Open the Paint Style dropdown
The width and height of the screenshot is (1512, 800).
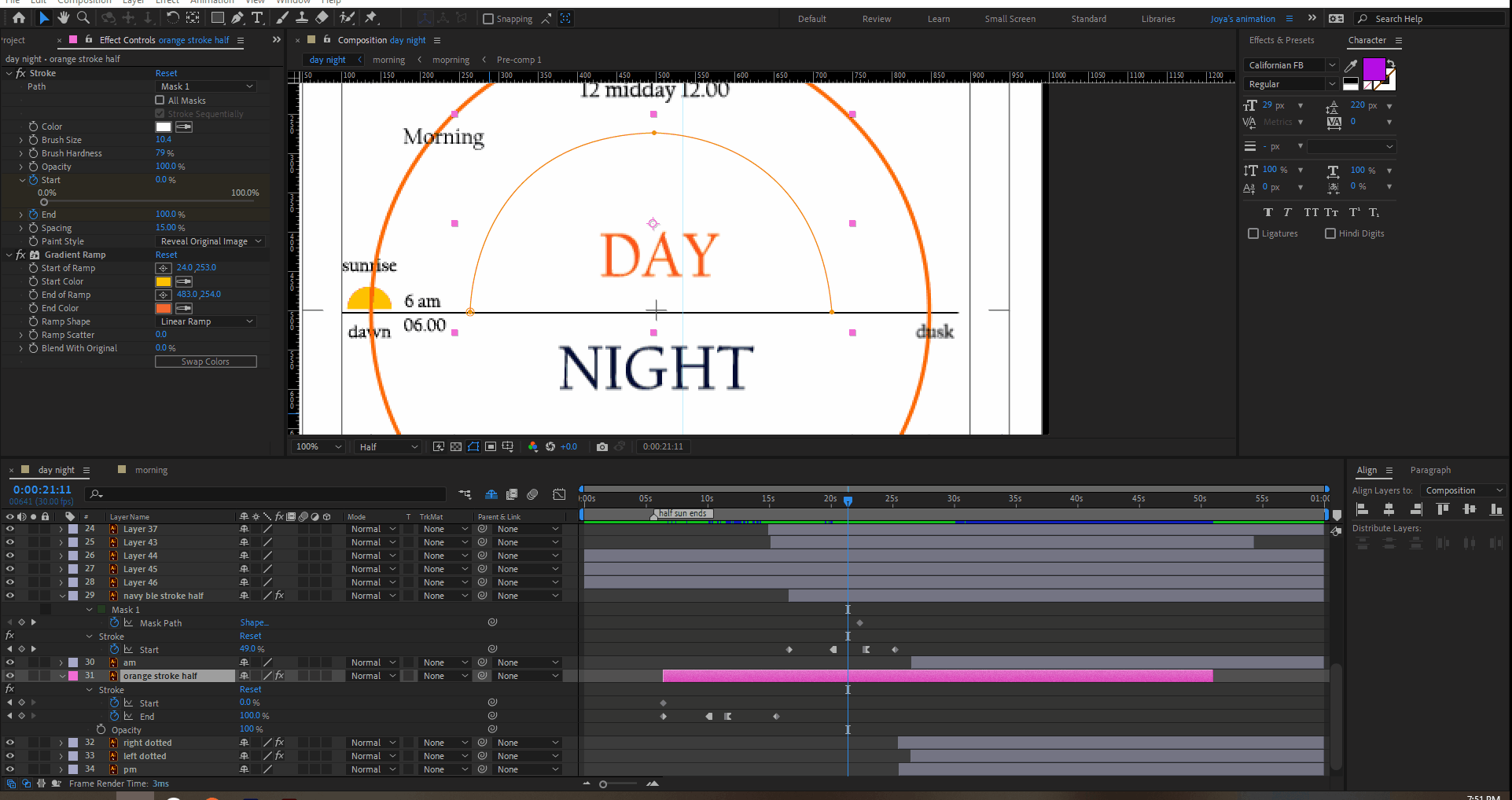(x=209, y=241)
